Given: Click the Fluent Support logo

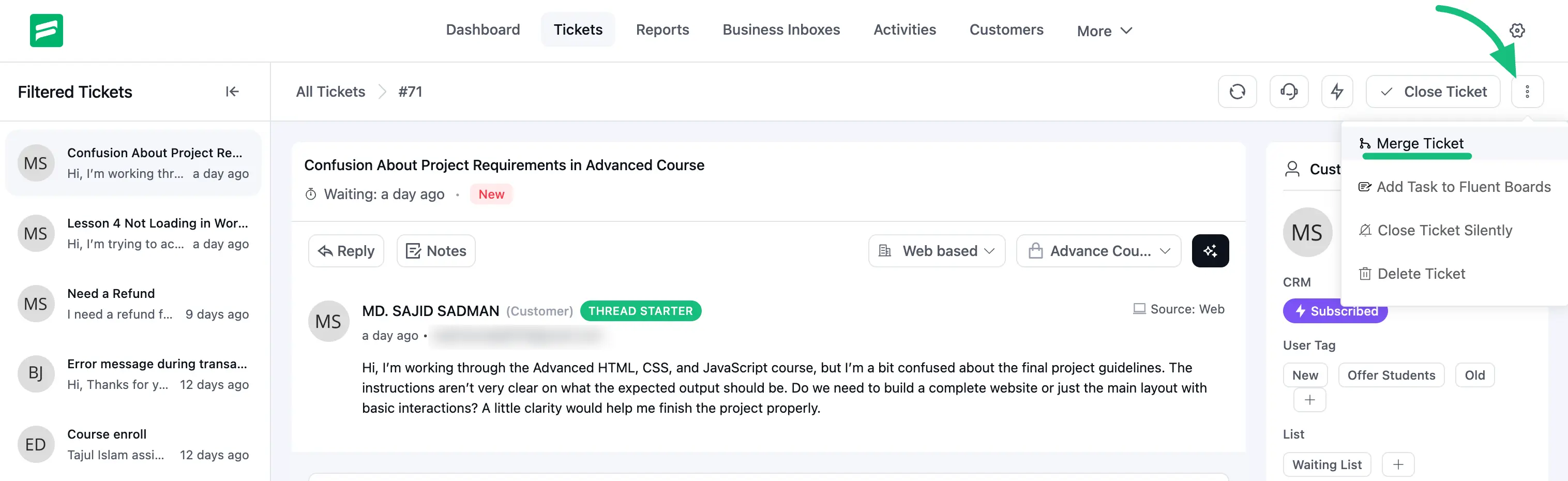Looking at the screenshot, I should pos(47,30).
